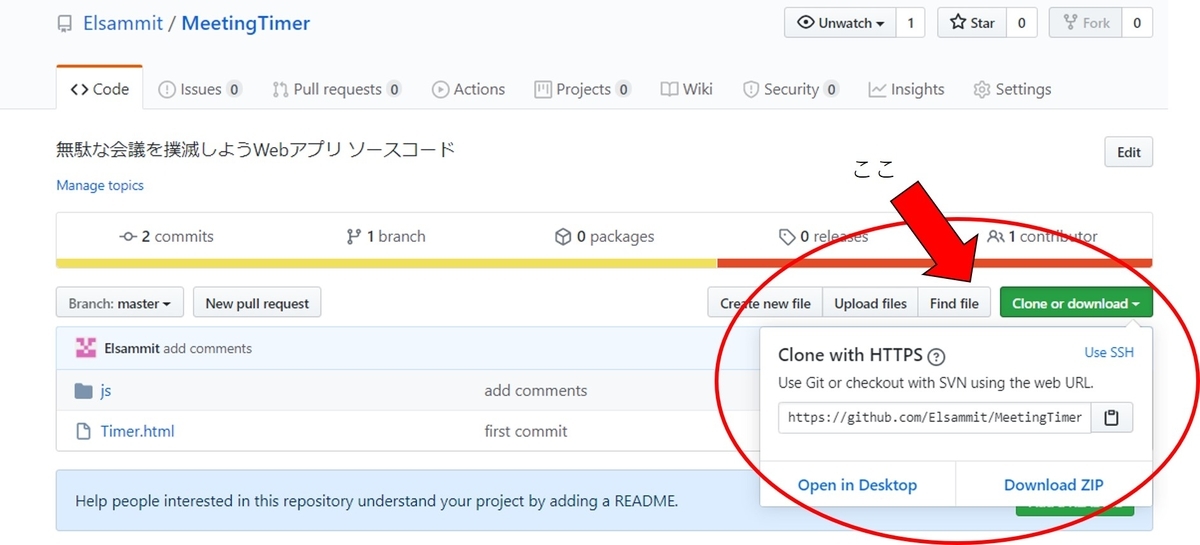
Task: Open the Security tab
Action: tap(791, 89)
